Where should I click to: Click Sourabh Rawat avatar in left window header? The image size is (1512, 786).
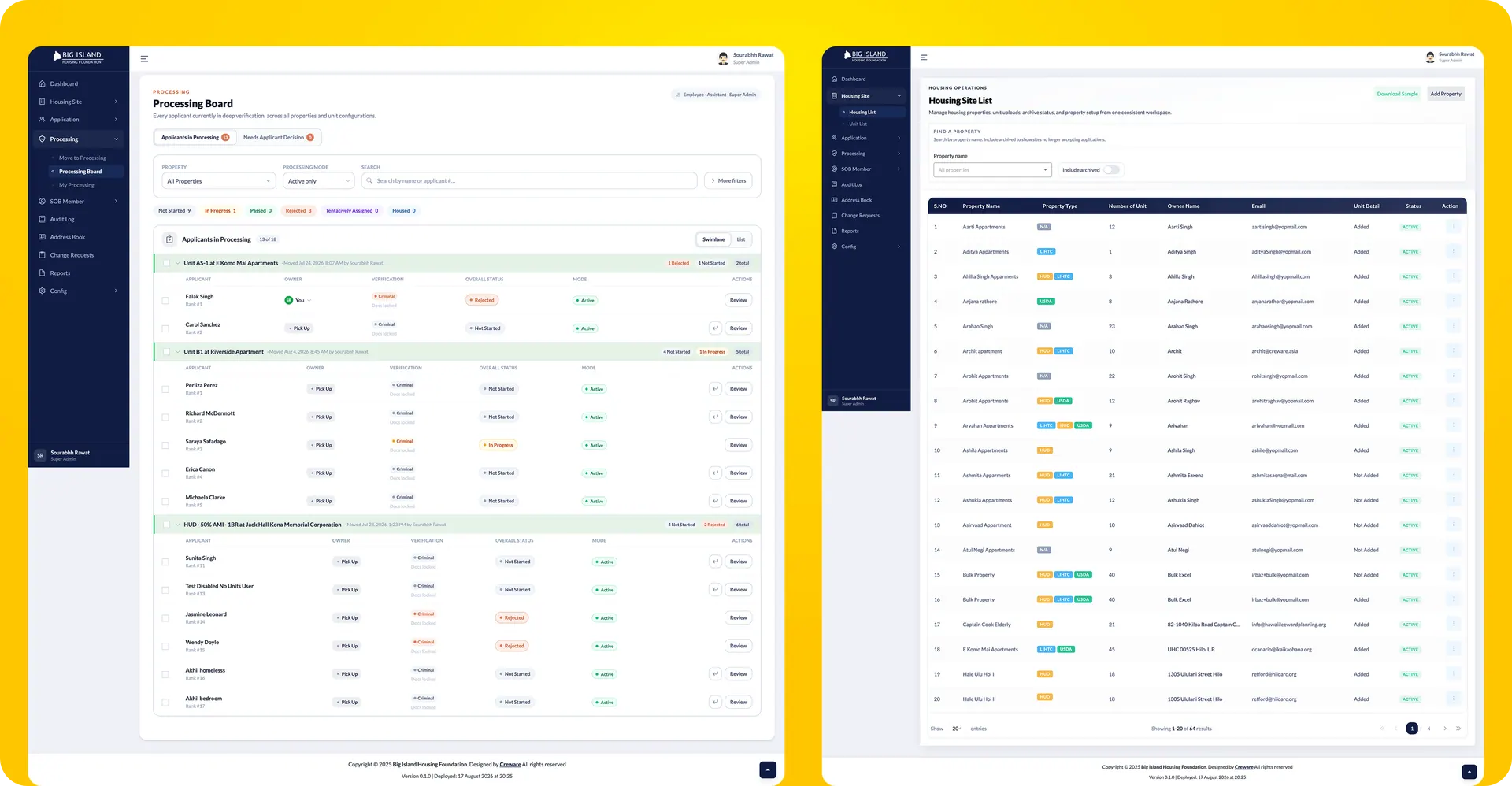pos(723,58)
